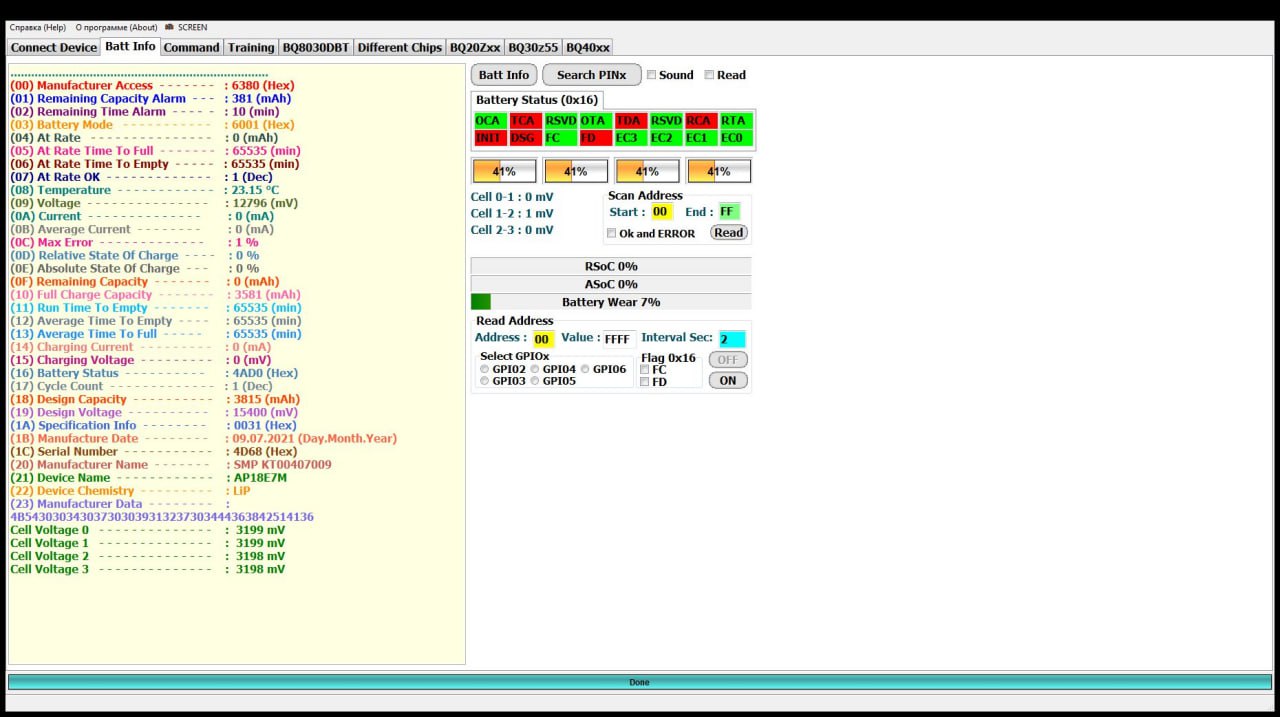This screenshot has height=717, width=1280.
Task: Click the Batt Info button
Action: point(504,75)
